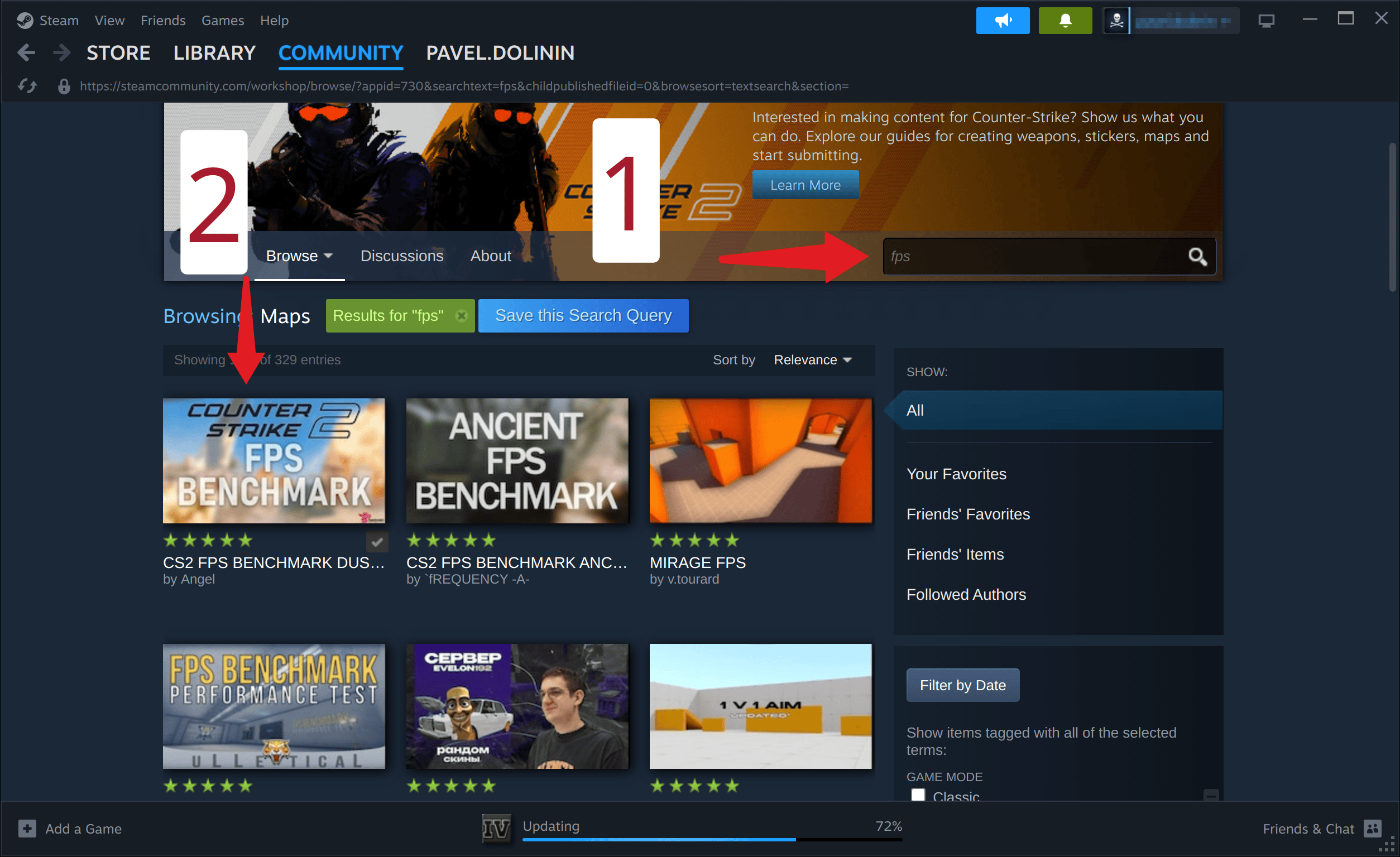
Task: Click the announcements megaphone icon
Action: point(1003,21)
